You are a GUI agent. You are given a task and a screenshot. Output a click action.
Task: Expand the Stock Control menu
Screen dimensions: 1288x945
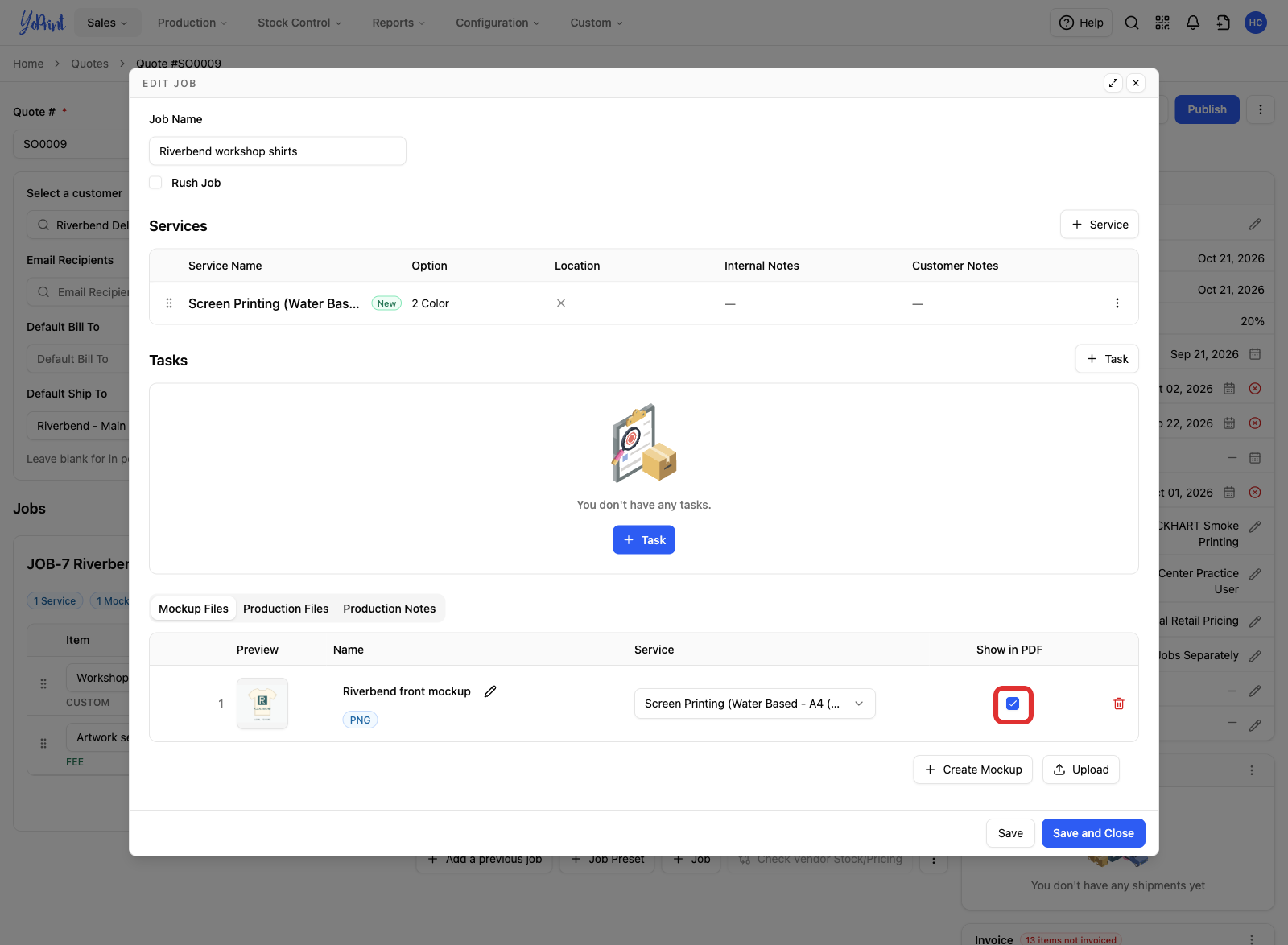coord(299,23)
